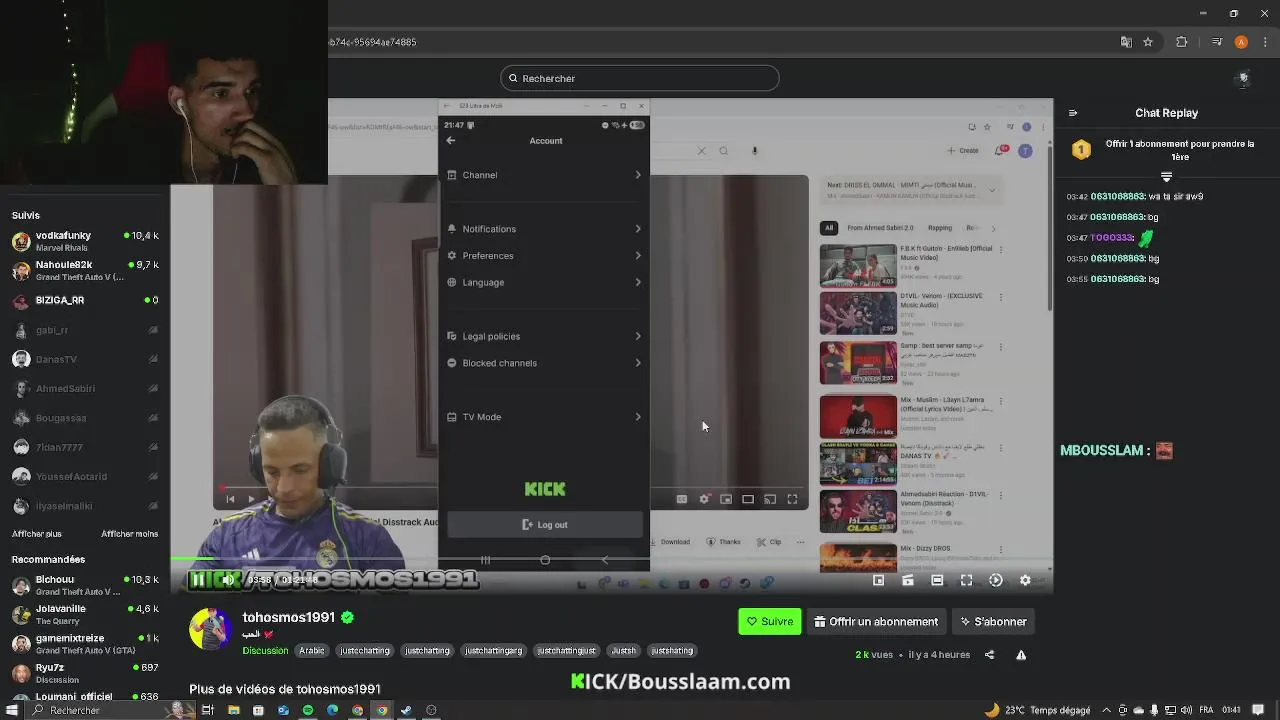Select From Ahmed Sabiri 2.0 filter chip
The image size is (1280, 720).
click(x=880, y=228)
